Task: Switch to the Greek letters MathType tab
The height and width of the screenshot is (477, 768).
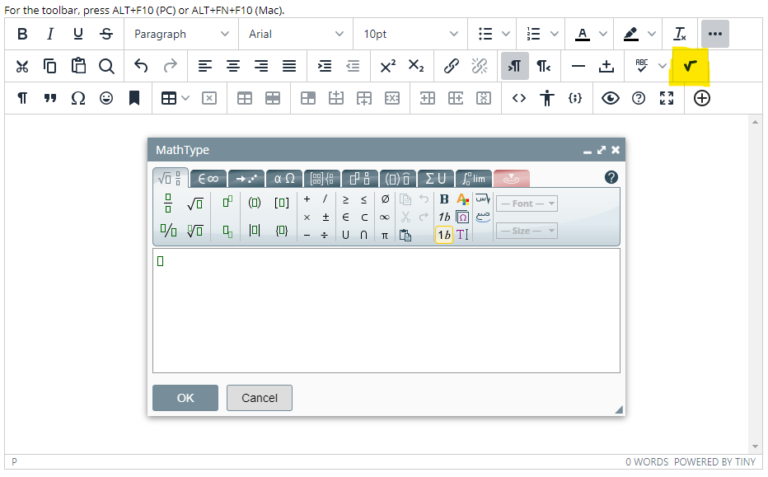Action: pos(284,178)
